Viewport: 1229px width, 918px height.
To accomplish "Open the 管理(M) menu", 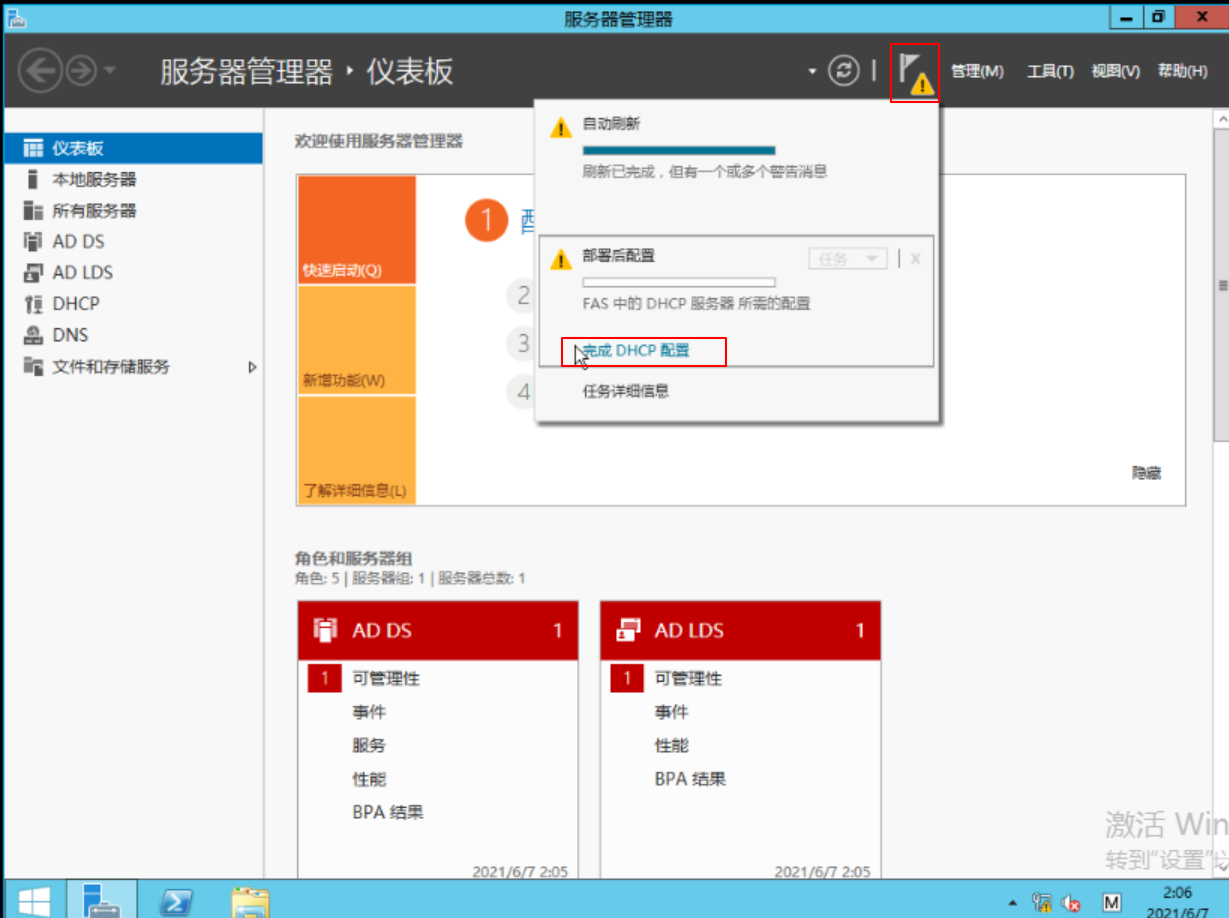I will coord(977,71).
